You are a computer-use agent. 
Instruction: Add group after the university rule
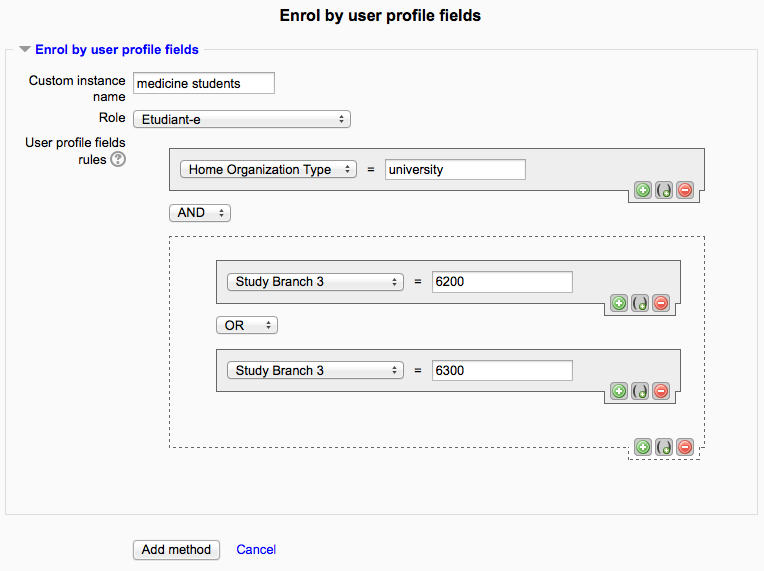[664, 190]
